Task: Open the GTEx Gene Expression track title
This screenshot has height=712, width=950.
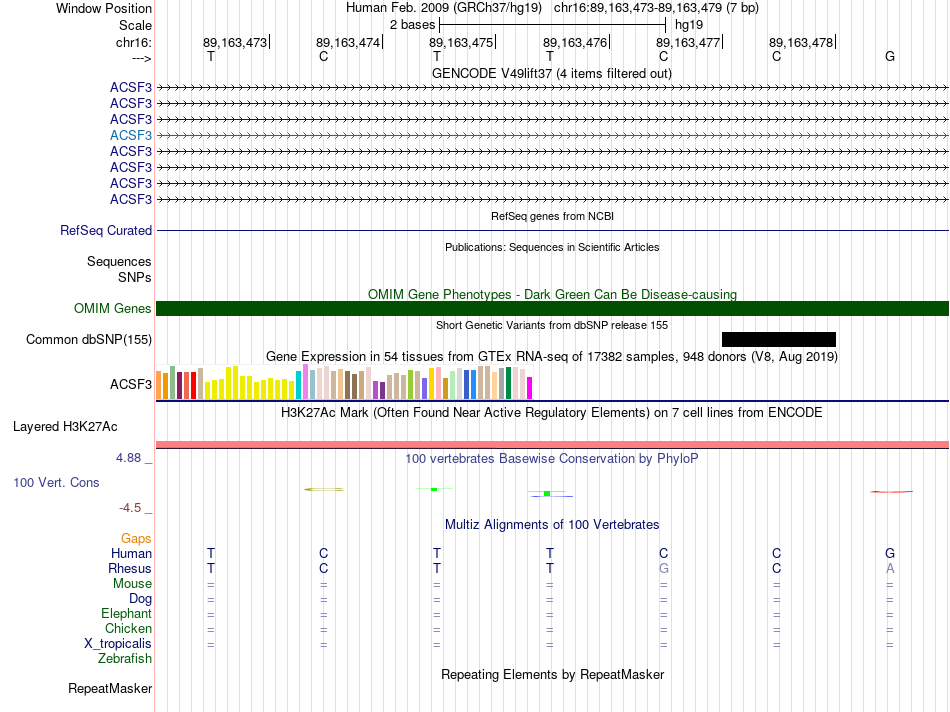Action: tap(552, 356)
